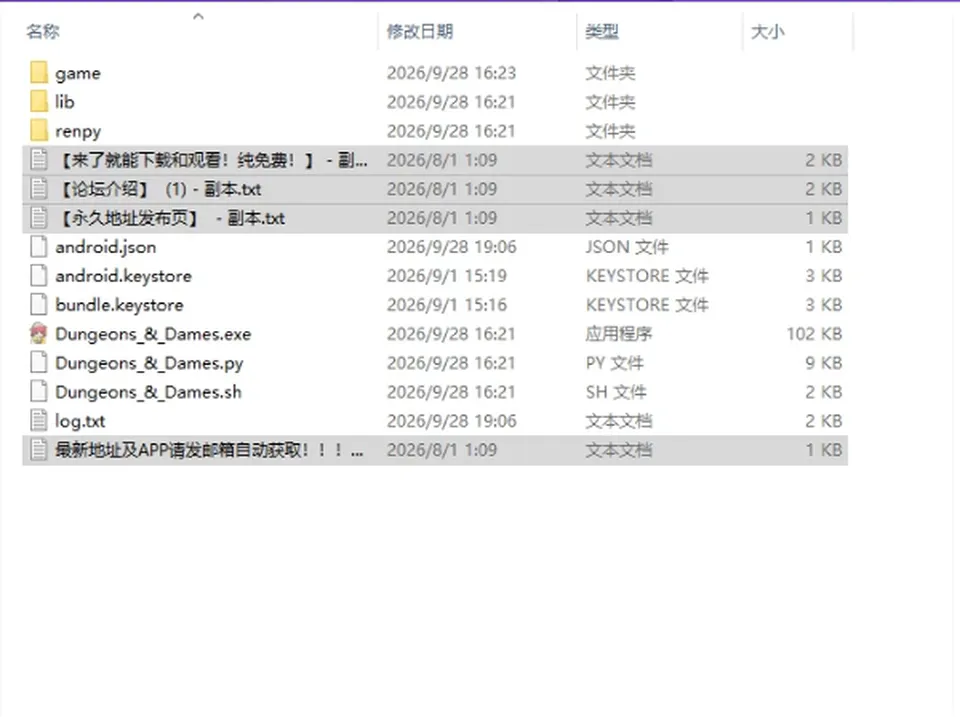Click the 最新地址及APP请发邮箱自动获取 file icon

tap(39, 450)
